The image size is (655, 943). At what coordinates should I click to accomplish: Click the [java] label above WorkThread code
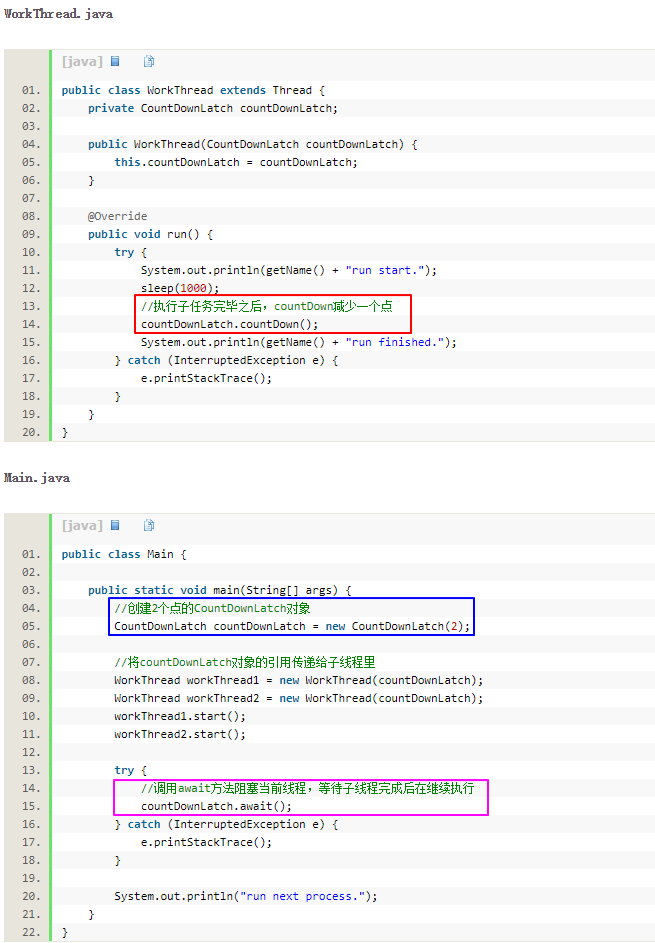[82, 62]
